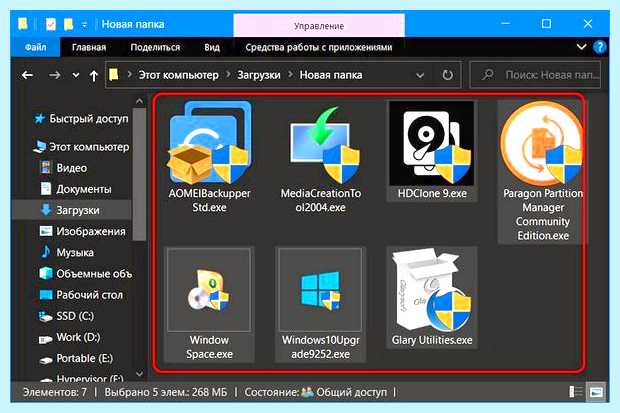Click the Управление contextual tab

coord(319,26)
